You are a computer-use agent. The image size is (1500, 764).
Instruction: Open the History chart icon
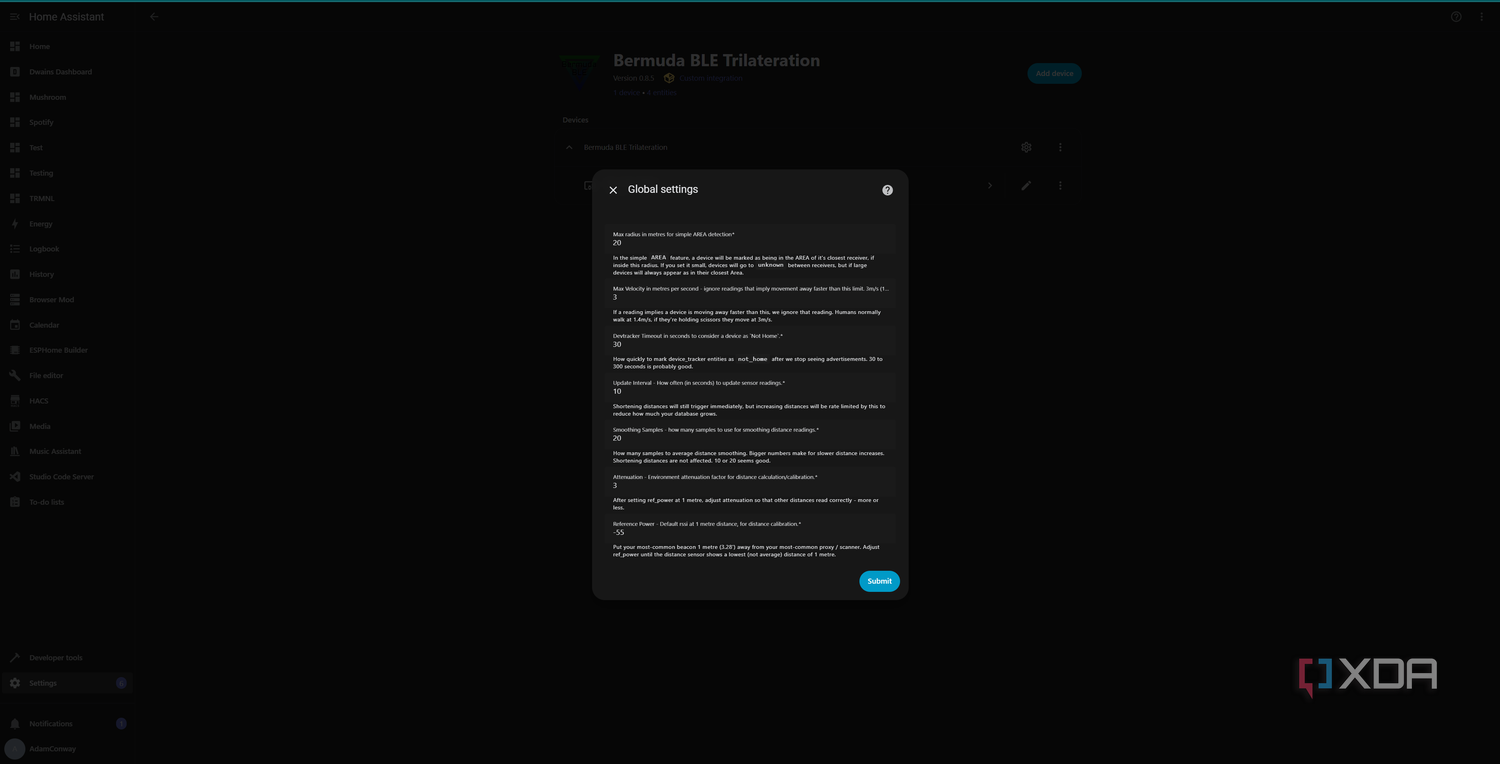pos(15,274)
